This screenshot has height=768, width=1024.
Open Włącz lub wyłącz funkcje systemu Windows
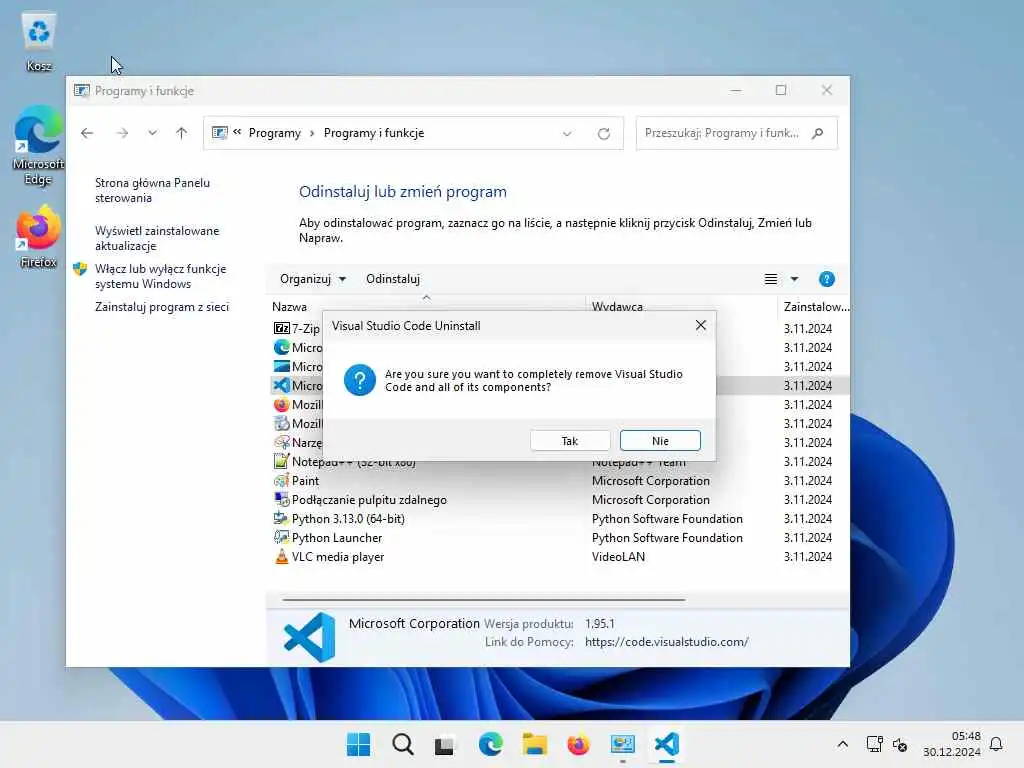click(x=161, y=276)
